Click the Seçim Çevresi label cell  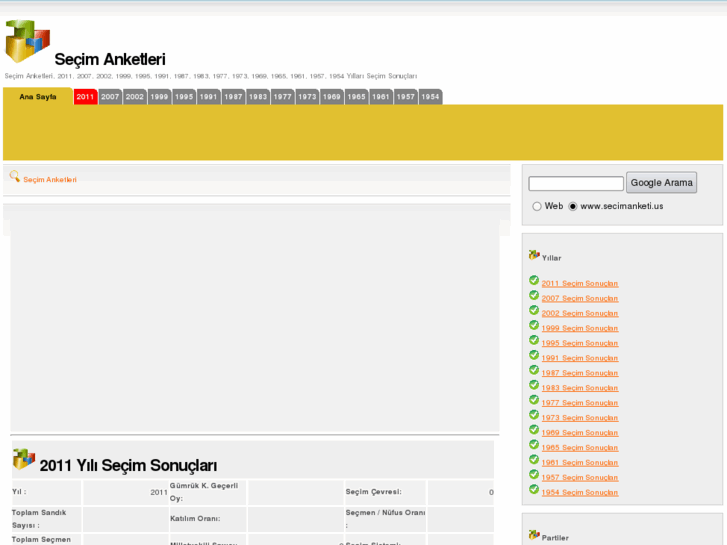click(x=385, y=492)
